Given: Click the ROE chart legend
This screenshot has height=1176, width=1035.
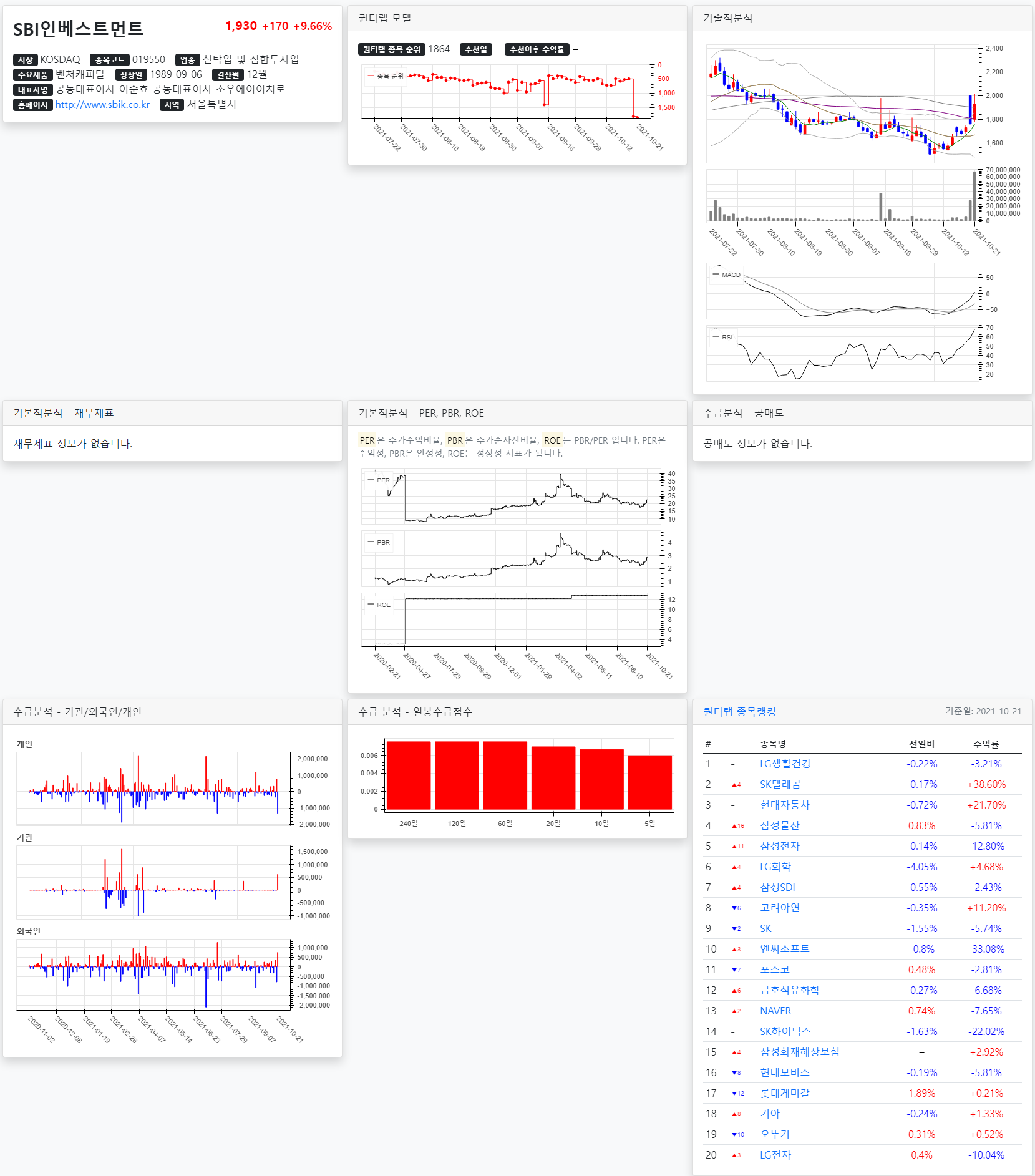Looking at the screenshot, I should point(379,605).
